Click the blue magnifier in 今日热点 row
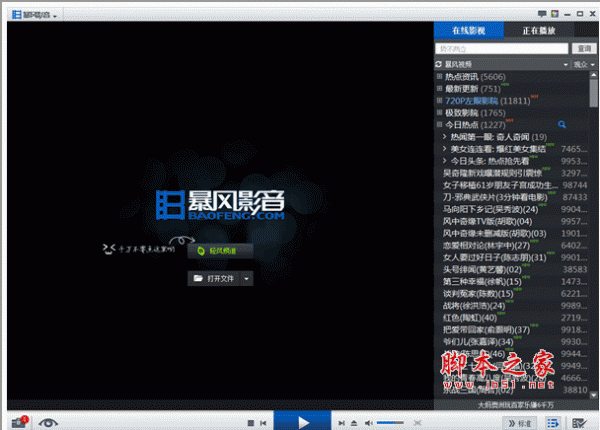This screenshot has height=430, width=600. pos(562,124)
